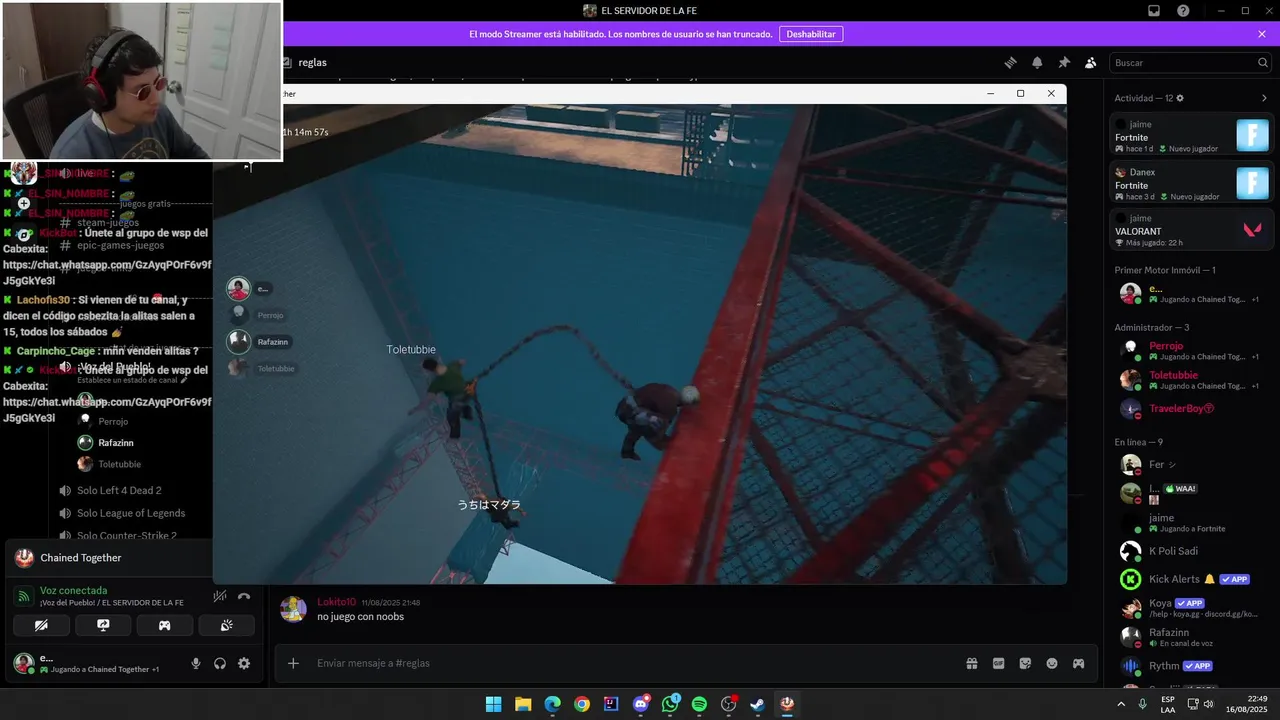Image resolution: width=1280 pixels, height=720 pixels.
Task: Open emoji picker icon
Action: [x=1052, y=663]
